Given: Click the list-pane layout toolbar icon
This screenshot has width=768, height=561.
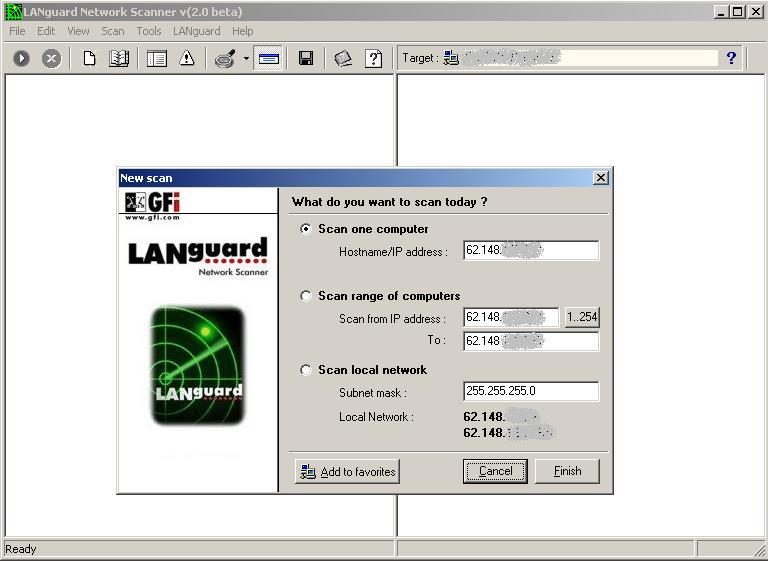Looking at the screenshot, I should 157,58.
